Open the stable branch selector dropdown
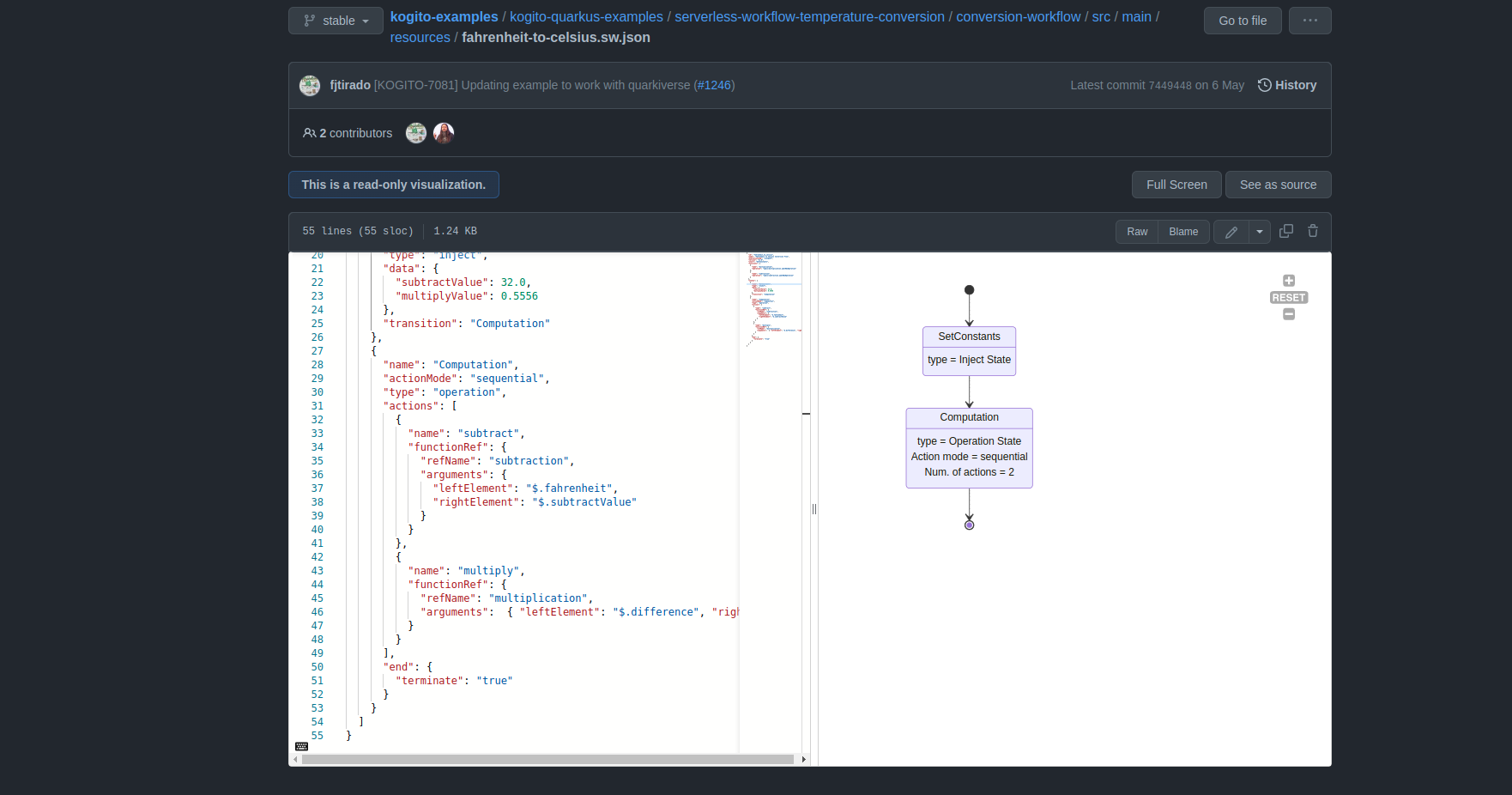Screen dimensions: 1512x795 [x=336, y=20]
